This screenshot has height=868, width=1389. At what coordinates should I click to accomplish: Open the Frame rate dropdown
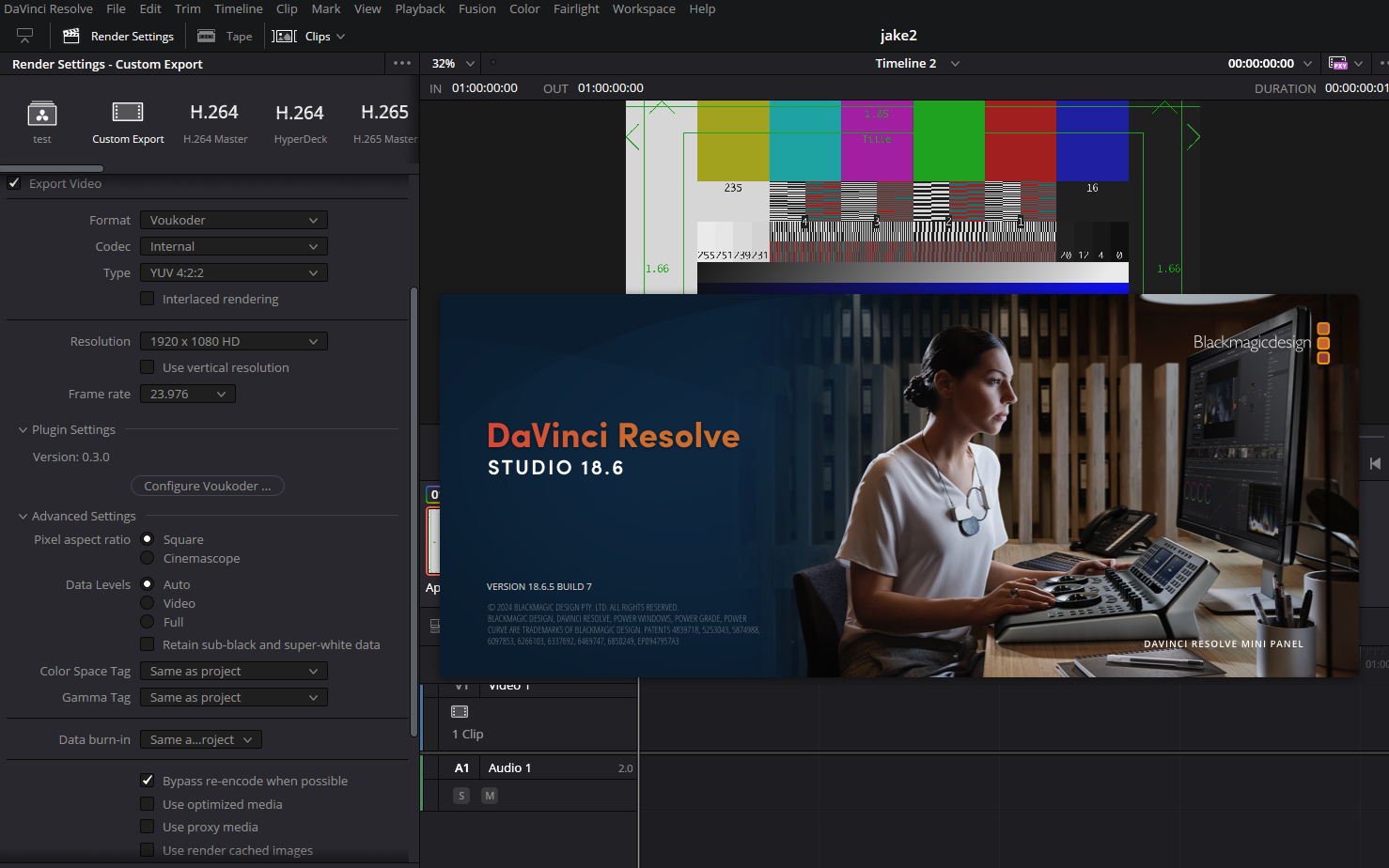188,394
